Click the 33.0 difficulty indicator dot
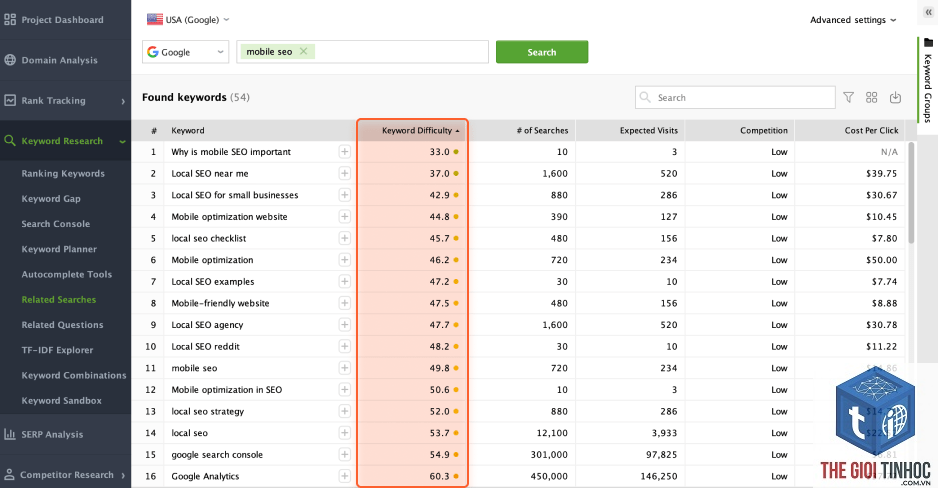This screenshot has width=938, height=488. pos(456,152)
